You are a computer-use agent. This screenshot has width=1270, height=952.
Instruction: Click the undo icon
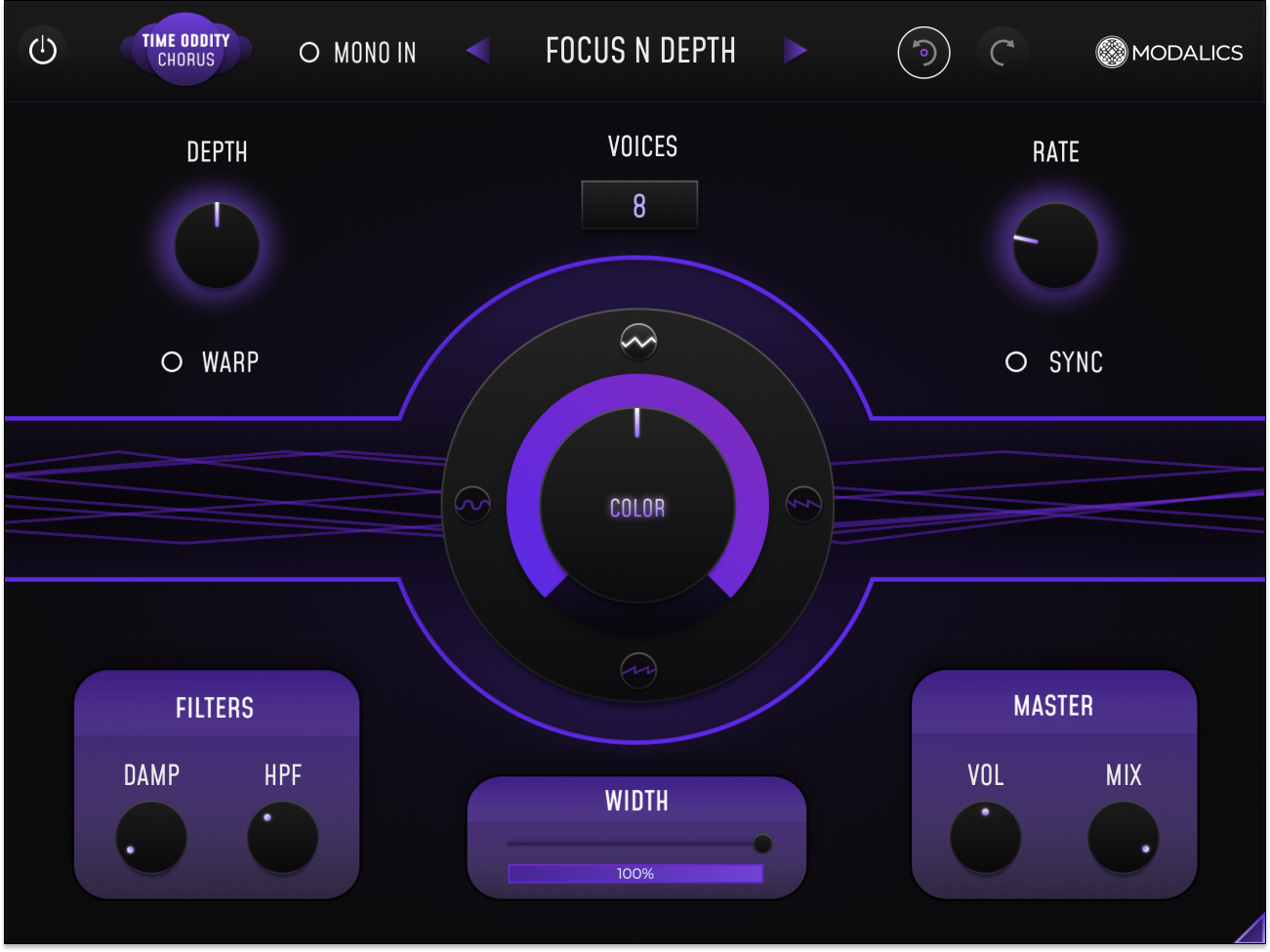[x=922, y=53]
